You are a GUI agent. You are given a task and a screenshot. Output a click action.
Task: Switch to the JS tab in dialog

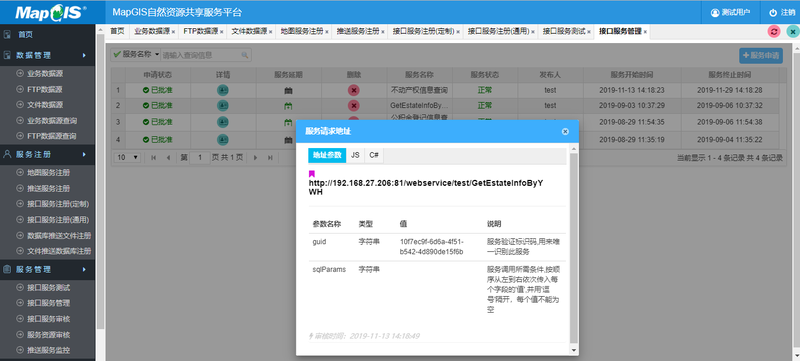355,156
